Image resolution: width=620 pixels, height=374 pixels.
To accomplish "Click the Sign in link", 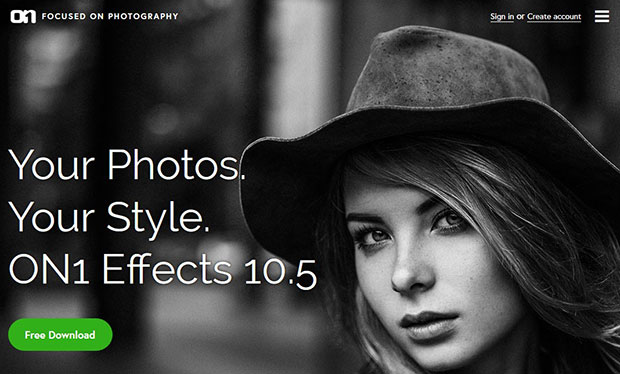I will pos(502,17).
